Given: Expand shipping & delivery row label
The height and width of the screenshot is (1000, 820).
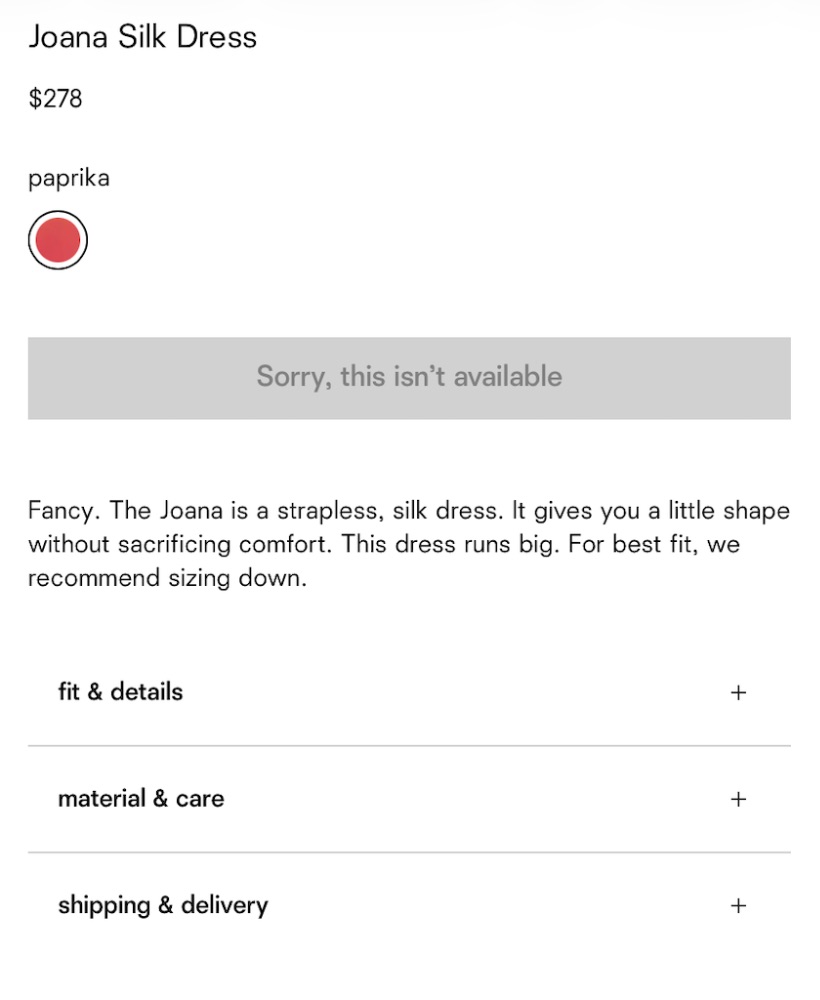Looking at the screenshot, I should click(x=163, y=906).
